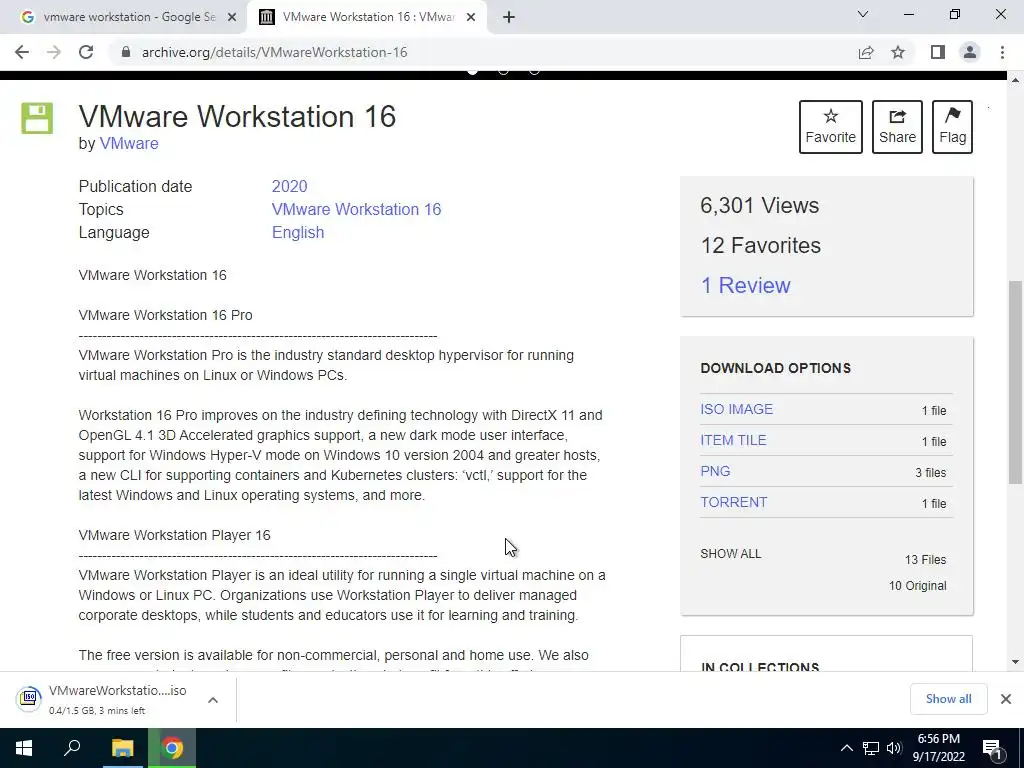Screen dimensions: 1024x768
Task: Click the page title VMware Workstation 16
Action: [237, 116]
